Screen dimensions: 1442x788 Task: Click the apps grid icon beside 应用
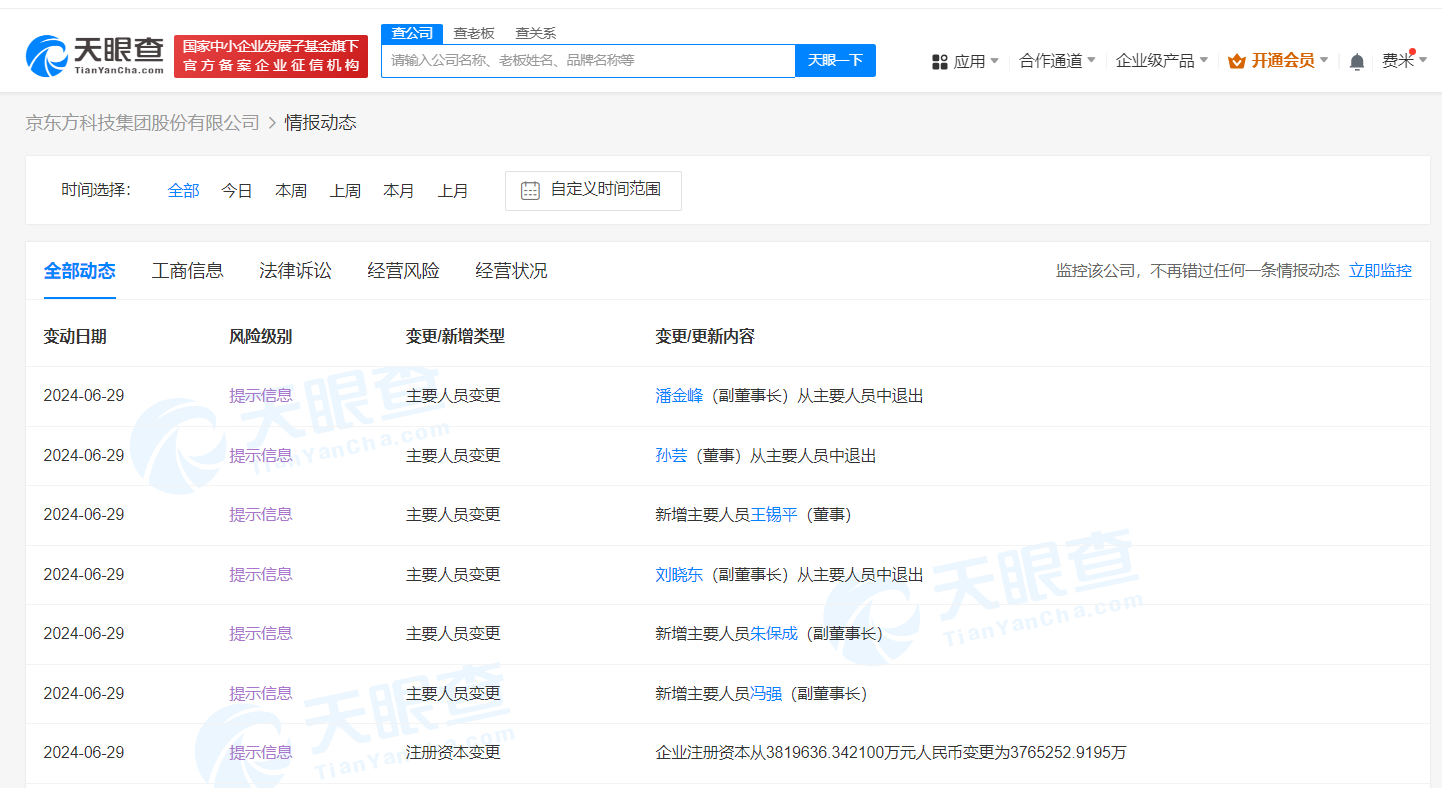[939, 60]
